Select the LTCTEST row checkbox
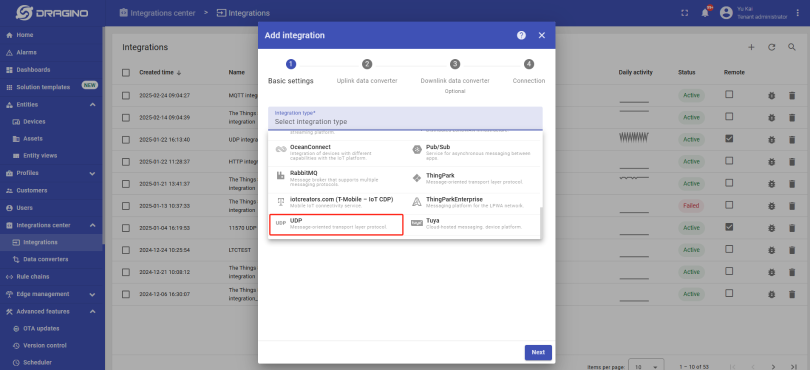 [x=126, y=250]
